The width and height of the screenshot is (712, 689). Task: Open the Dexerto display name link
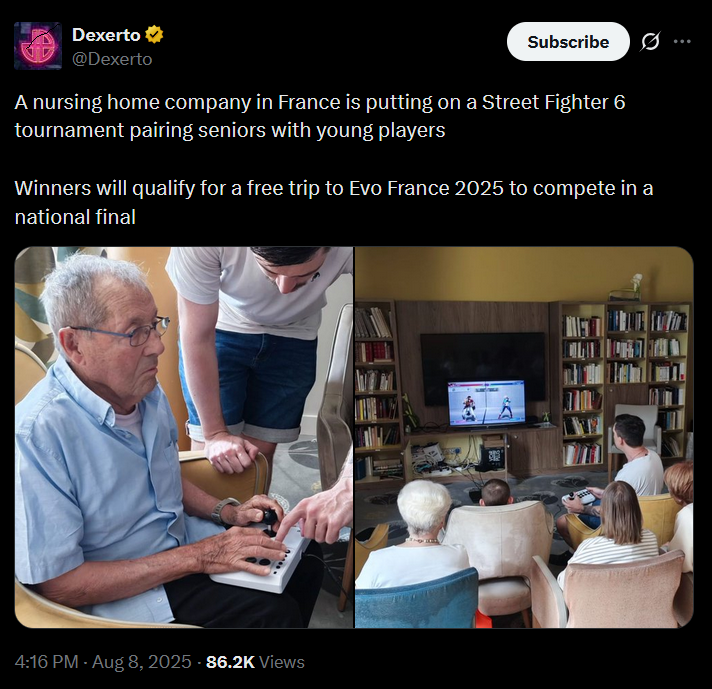[106, 35]
